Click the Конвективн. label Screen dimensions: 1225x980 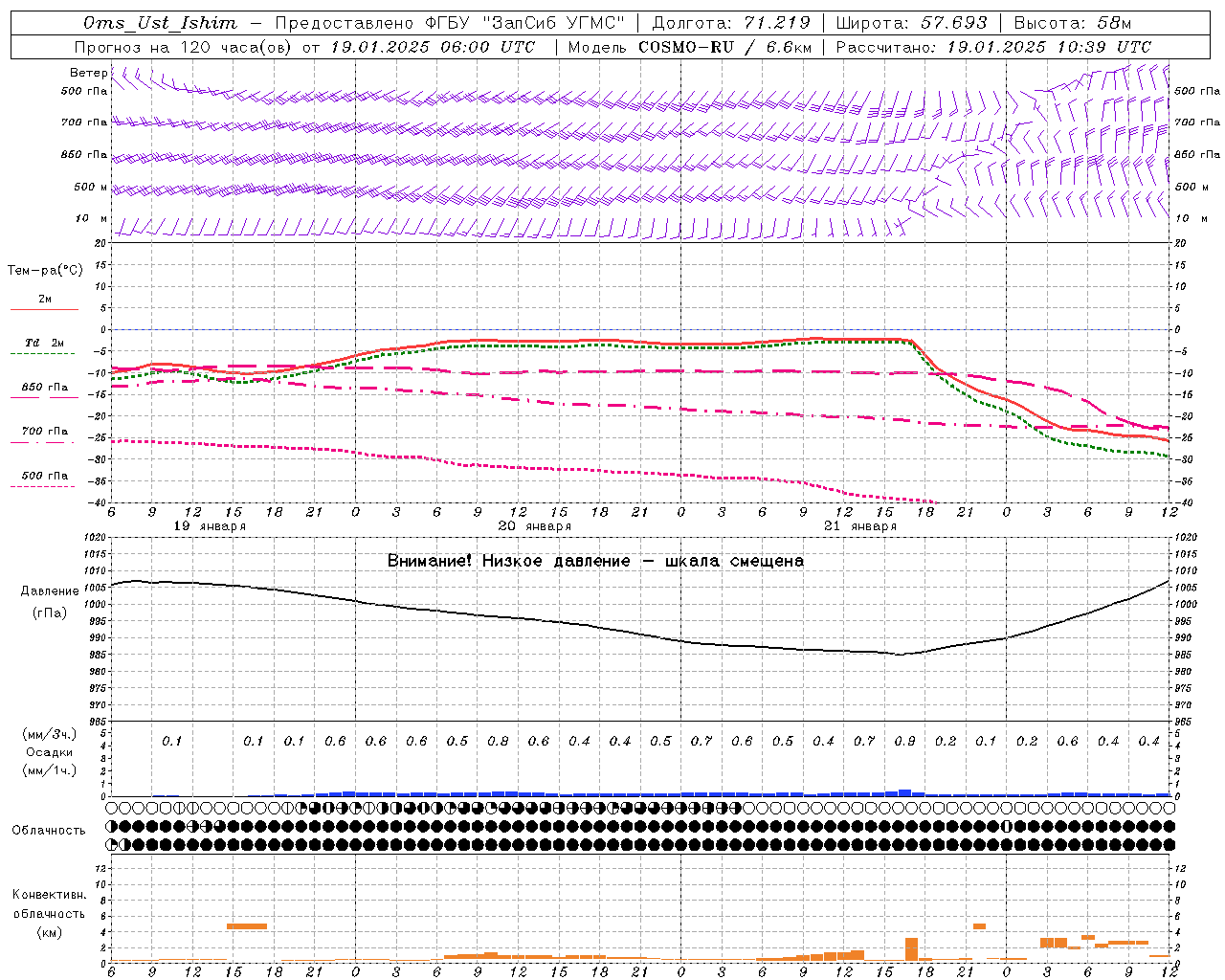pyautogui.click(x=50, y=895)
